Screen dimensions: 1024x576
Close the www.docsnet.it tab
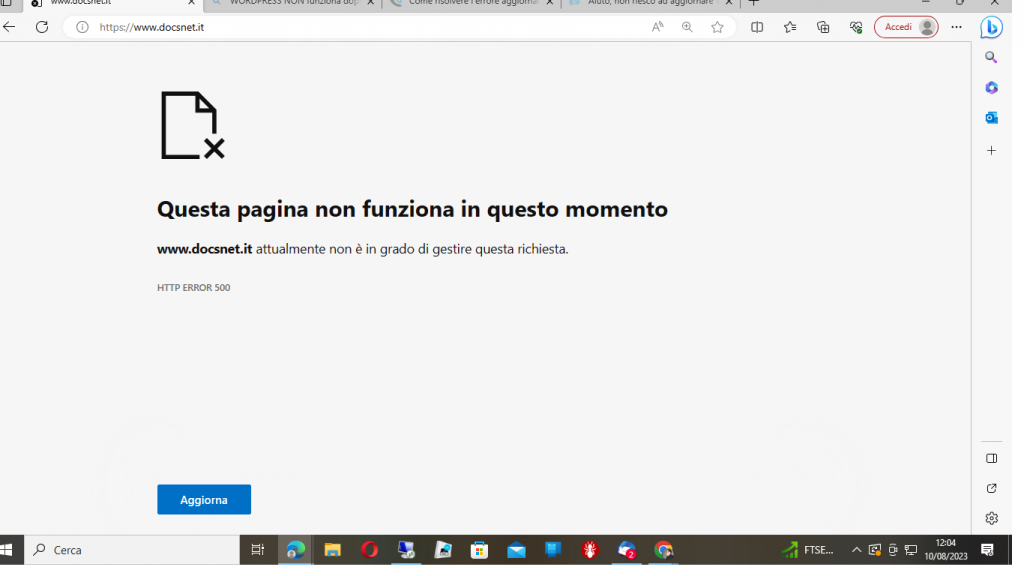pyautogui.click(x=191, y=3)
